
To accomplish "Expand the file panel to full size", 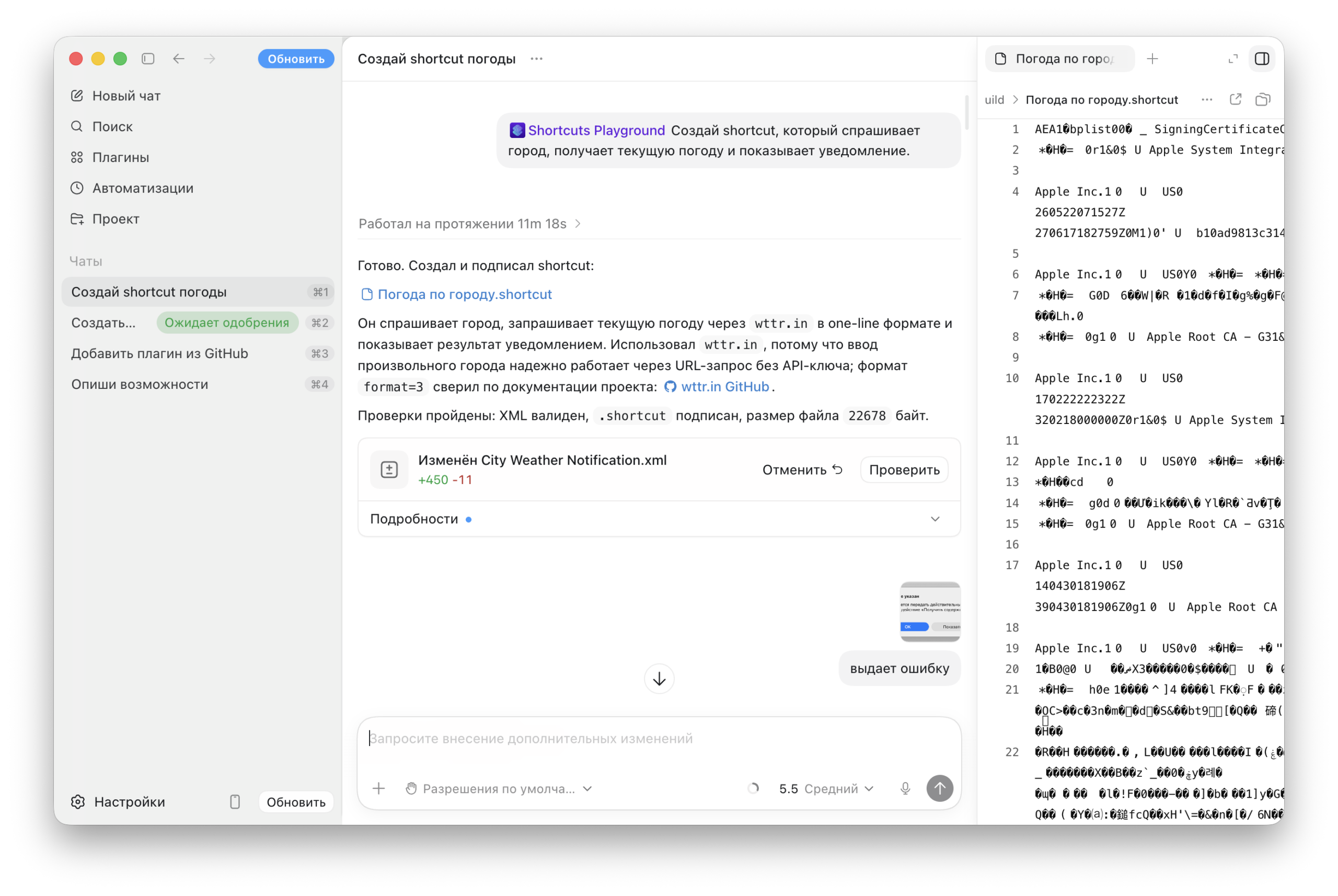I will point(1233,59).
